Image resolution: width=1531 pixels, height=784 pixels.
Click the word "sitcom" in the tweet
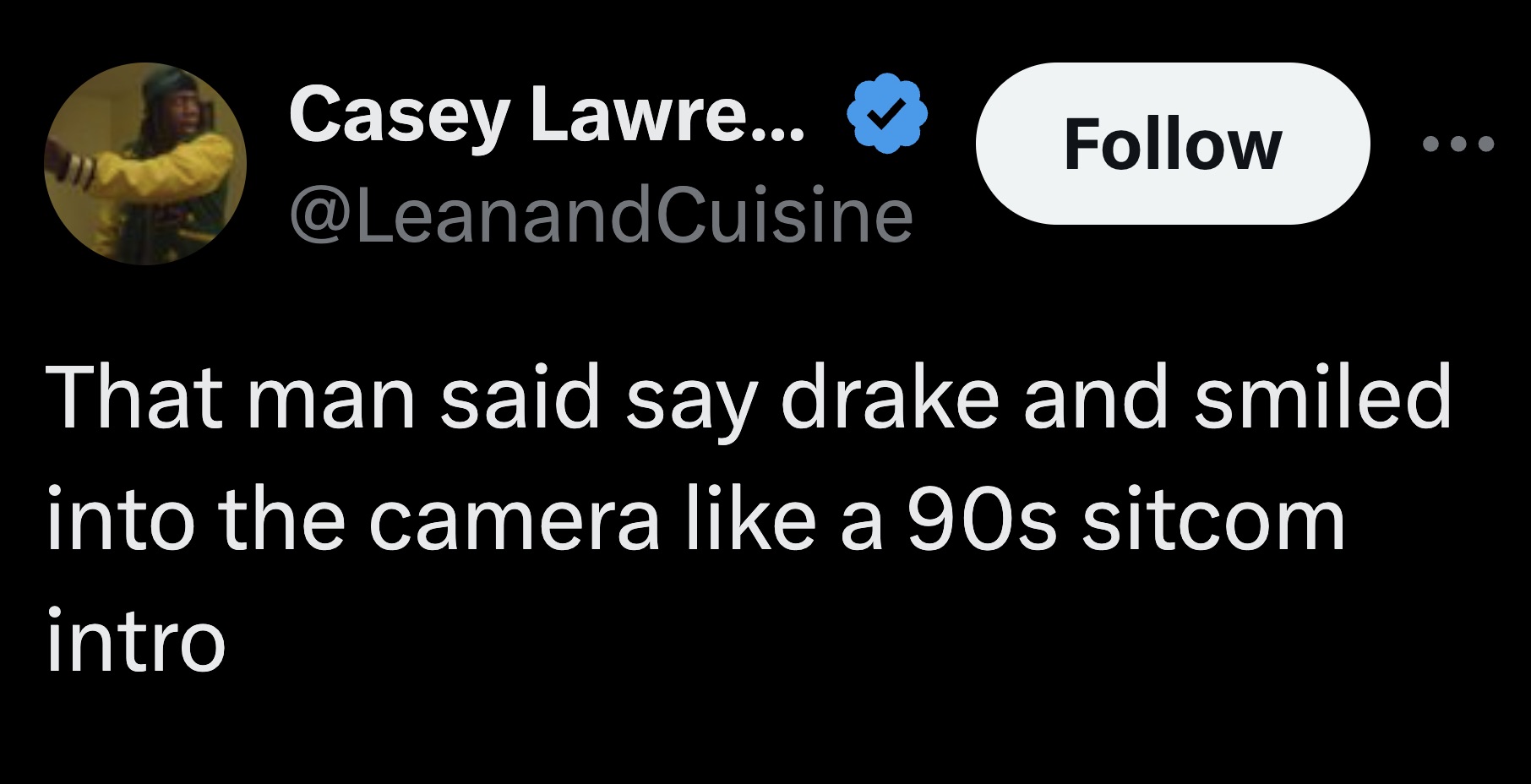[x=1213, y=520]
